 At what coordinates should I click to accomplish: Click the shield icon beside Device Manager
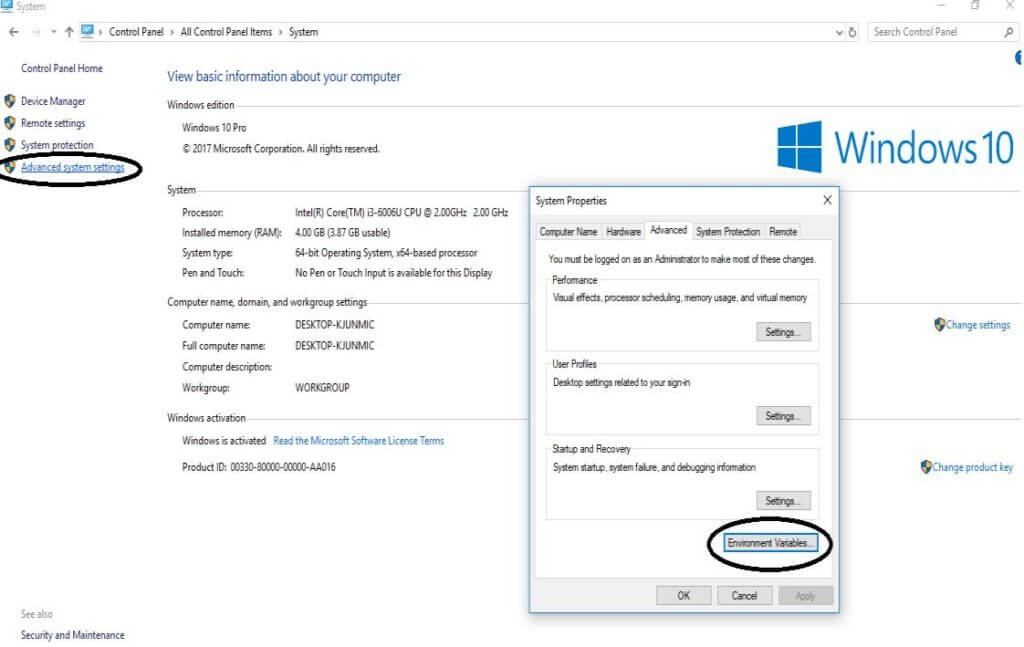[10, 101]
